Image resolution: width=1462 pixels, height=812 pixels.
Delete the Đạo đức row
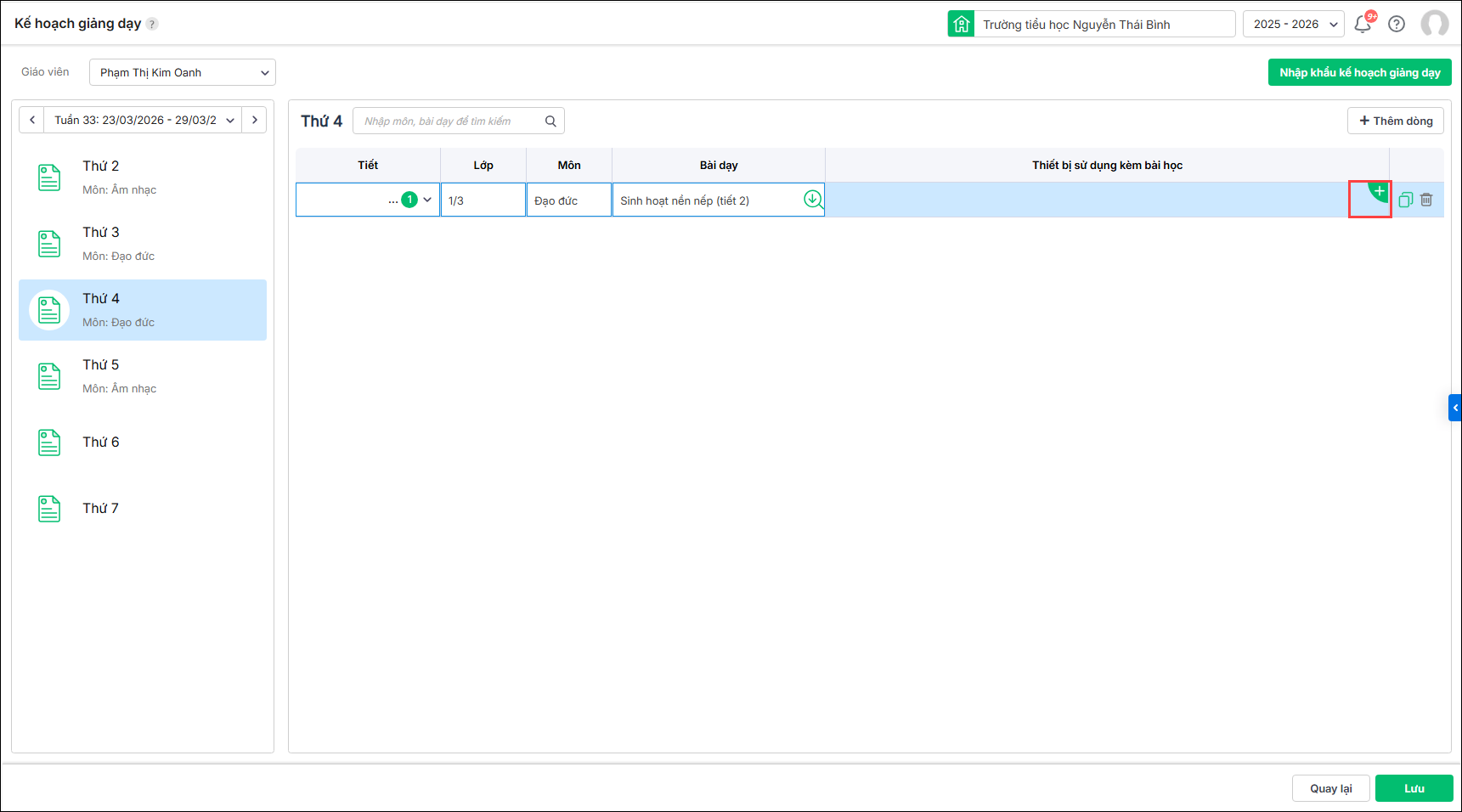coord(1426,200)
